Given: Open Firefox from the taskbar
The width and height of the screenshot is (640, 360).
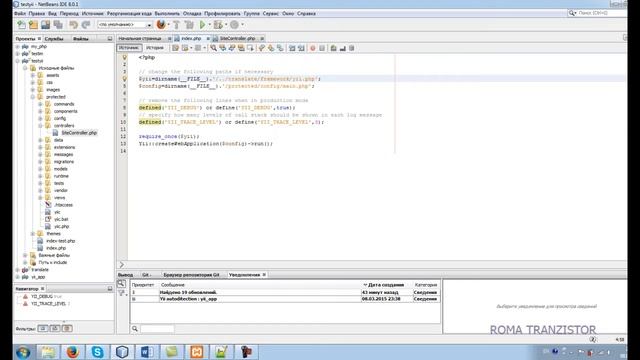Looking at the screenshot, I should click(x=73, y=352).
